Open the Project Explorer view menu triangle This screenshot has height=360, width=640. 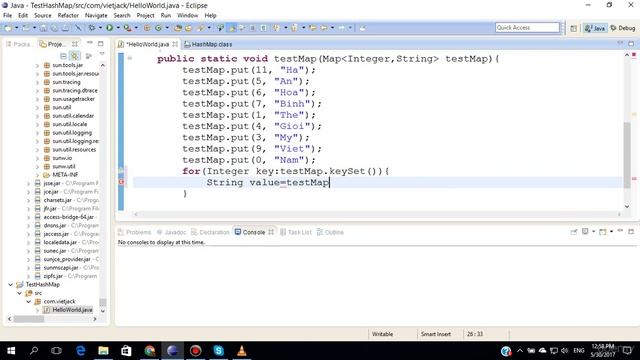(102, 54)
